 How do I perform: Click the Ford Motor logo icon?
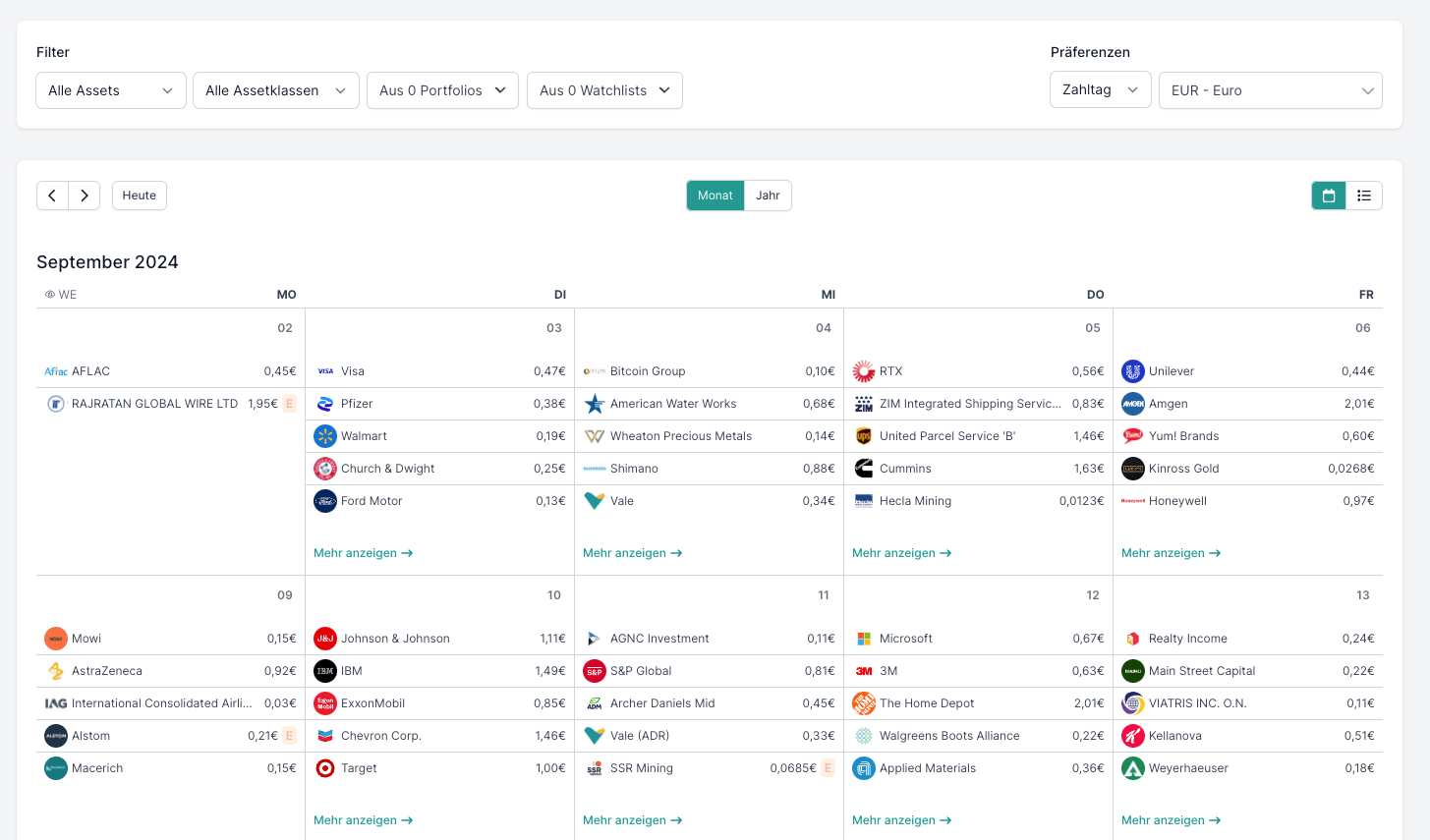click(x=325, y=501)
